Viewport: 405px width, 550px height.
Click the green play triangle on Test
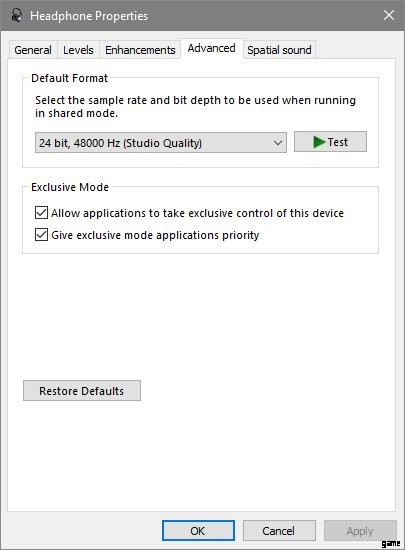pos(319,142)
